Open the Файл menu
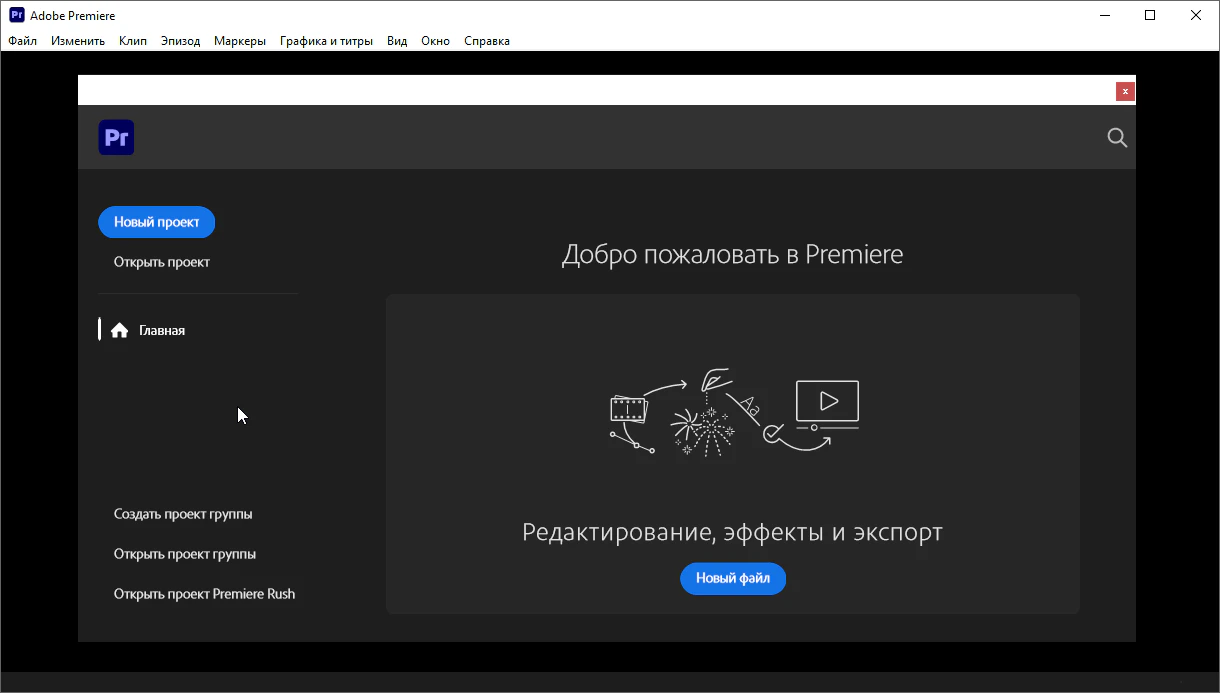 click(22, 41)
